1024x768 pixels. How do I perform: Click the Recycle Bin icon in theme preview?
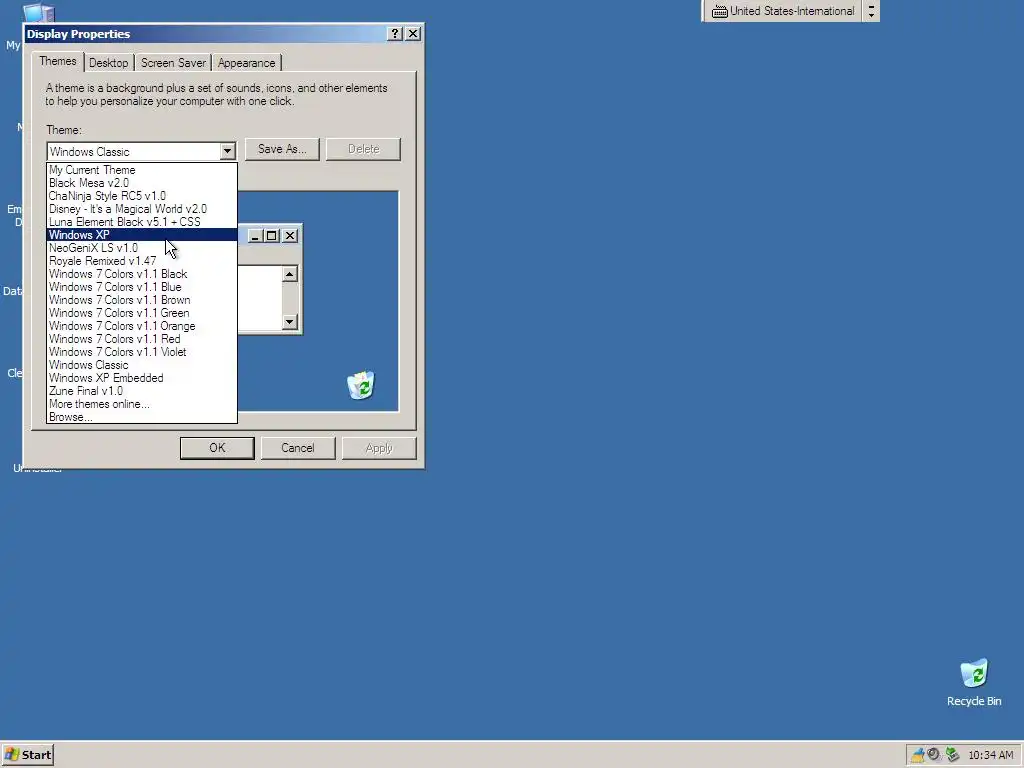pyautogui.click(x=361, y=385)
